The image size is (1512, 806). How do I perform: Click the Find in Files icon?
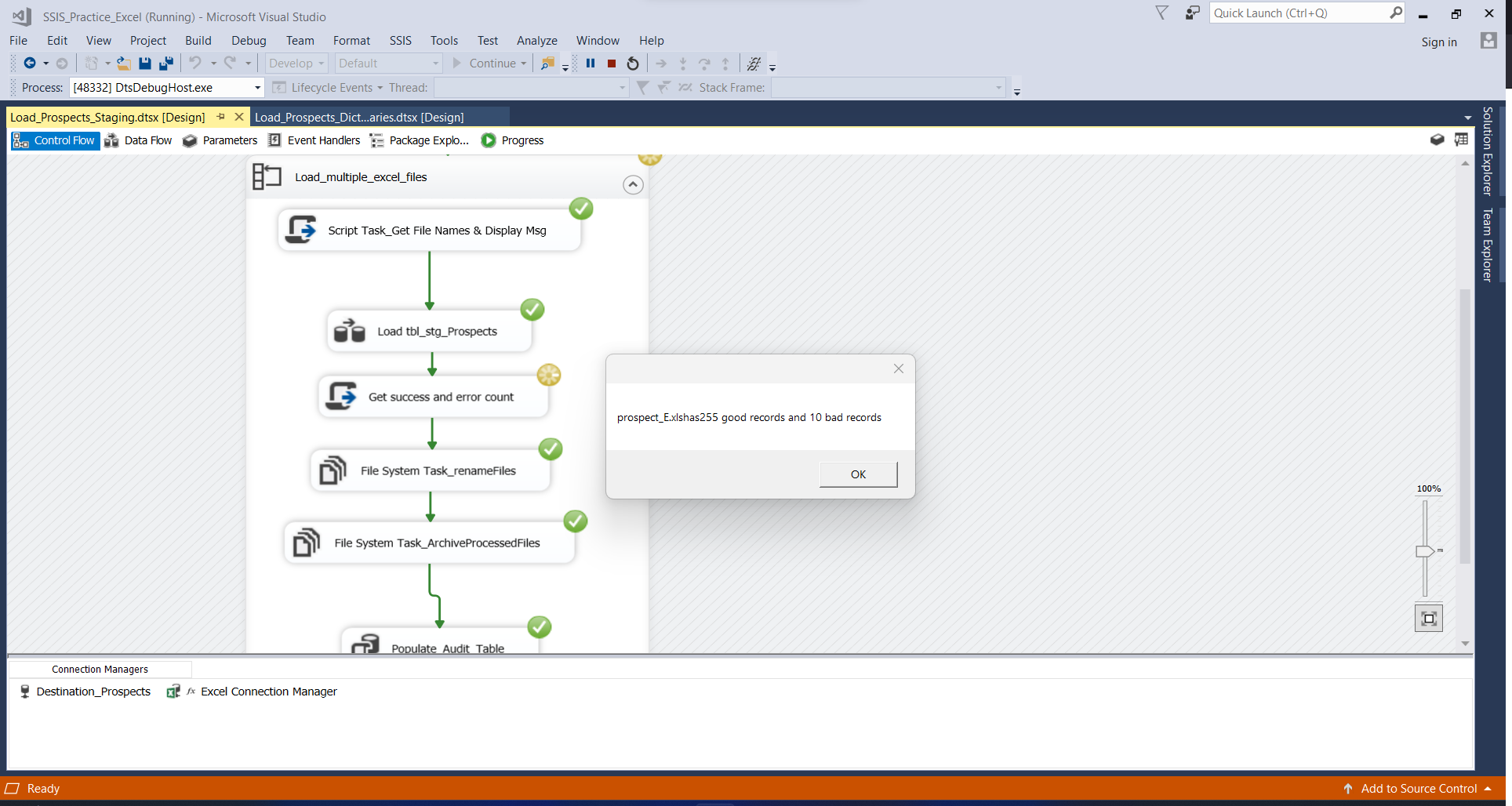tap(548, 64)
